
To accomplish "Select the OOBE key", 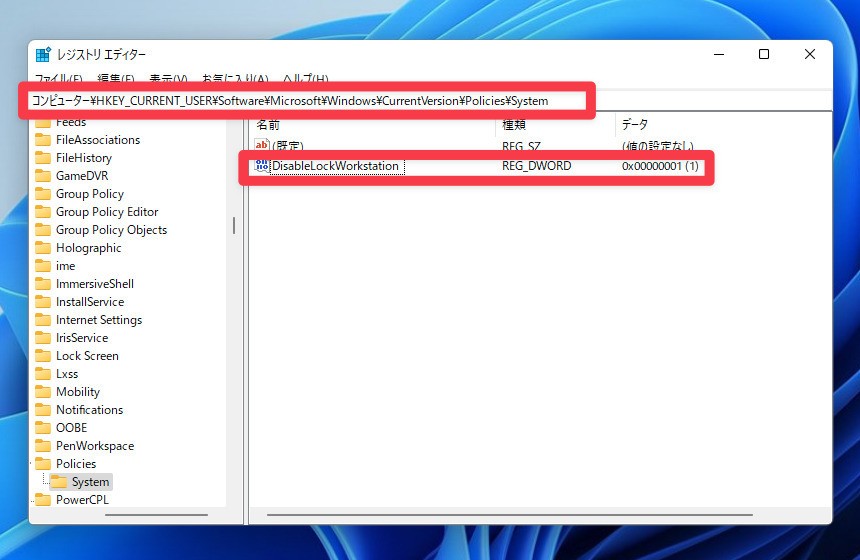I will click(x=72, y=428).
